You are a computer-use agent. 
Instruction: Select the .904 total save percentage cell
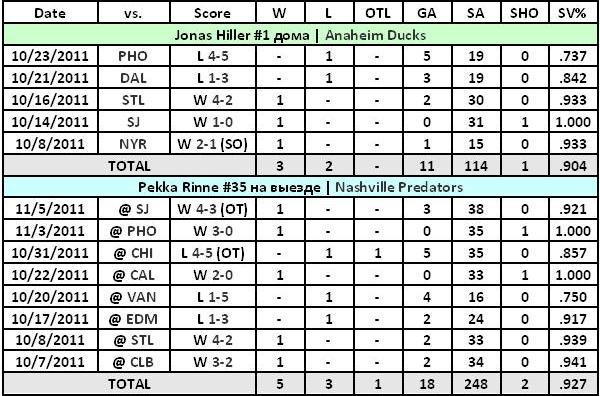click(574, 166)
